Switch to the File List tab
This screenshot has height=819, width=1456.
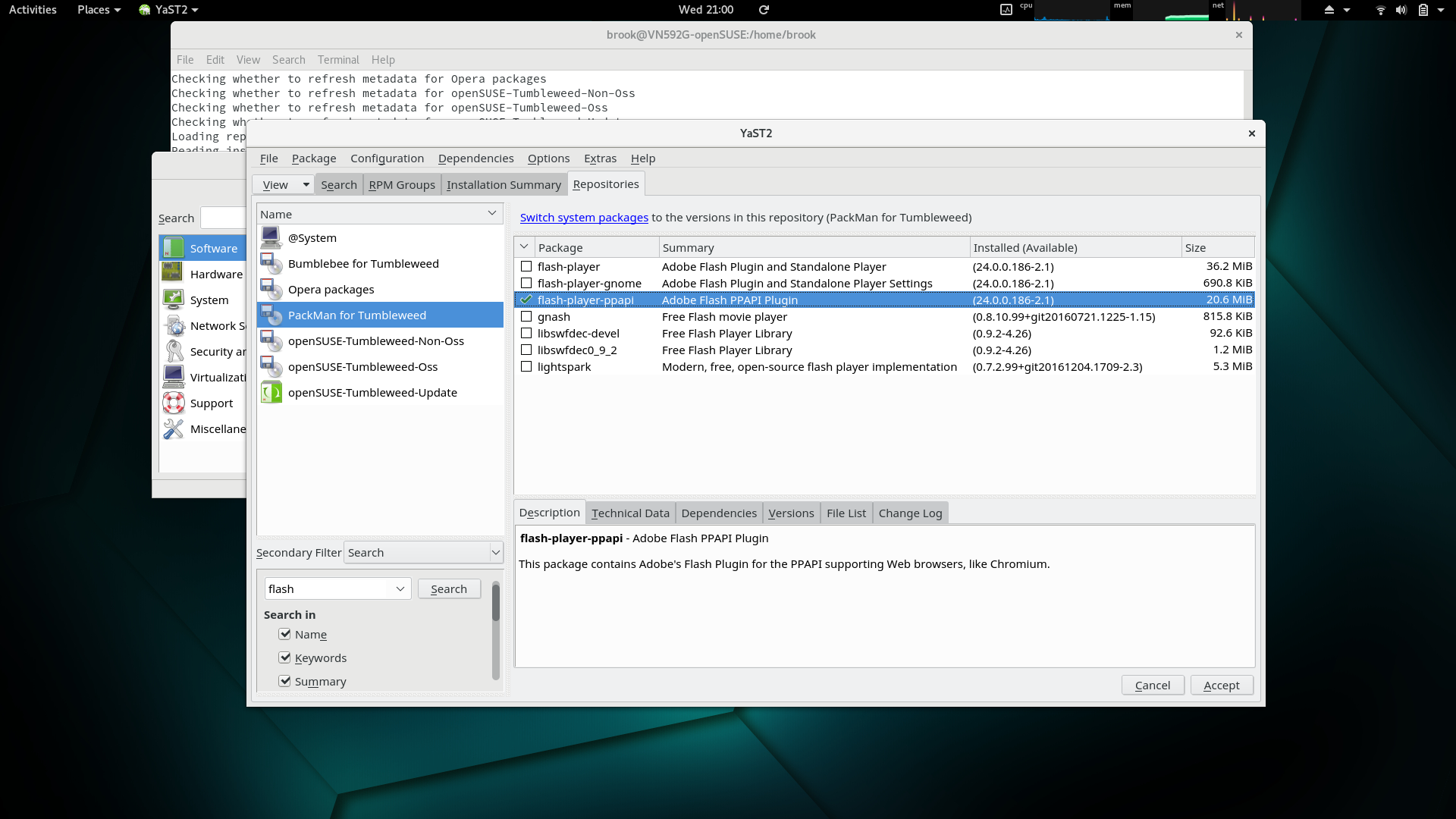click(x=846, y=513)
